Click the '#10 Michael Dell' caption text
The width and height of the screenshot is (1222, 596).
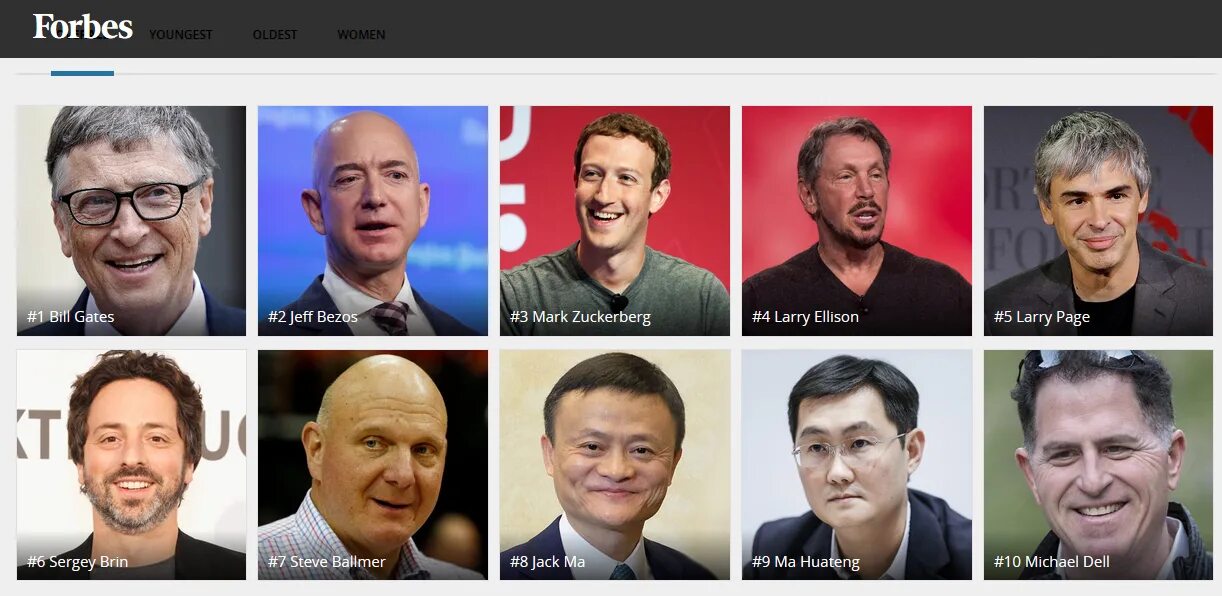coord(1052,562)
